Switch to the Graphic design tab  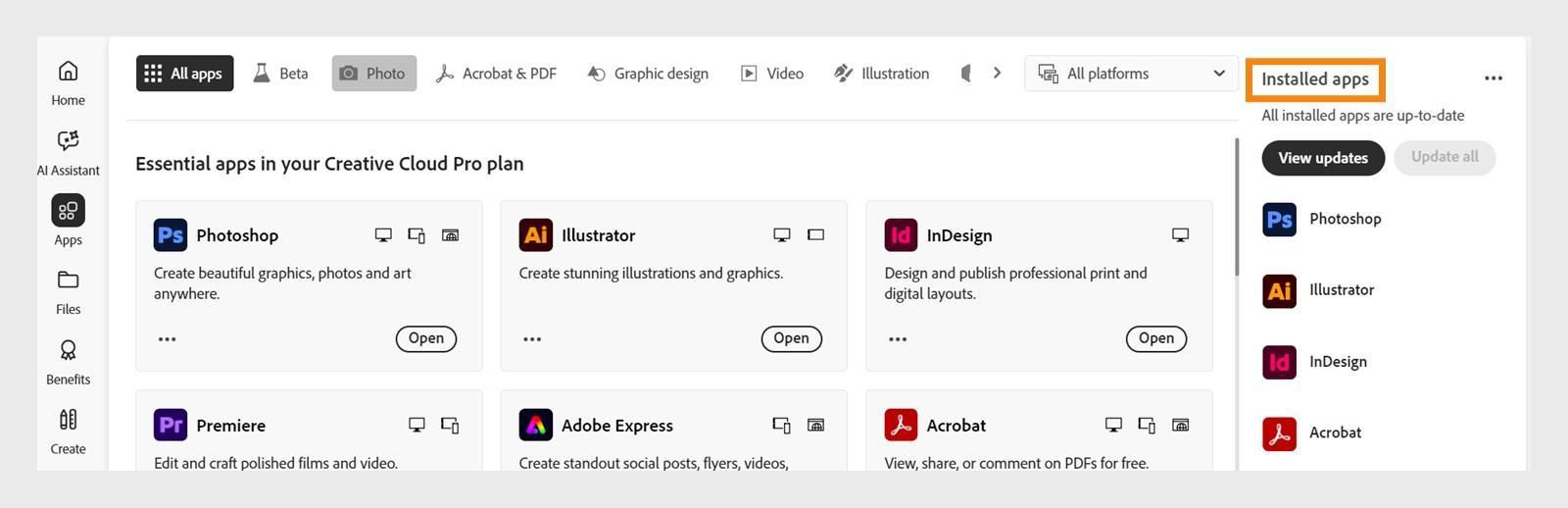click(648, 74)
